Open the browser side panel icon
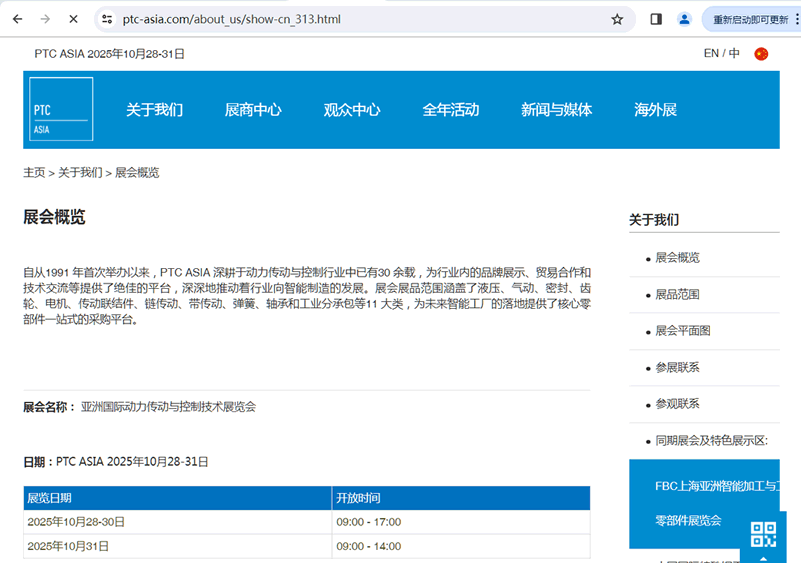The image size is (801, 563). [x=656, y=19]
